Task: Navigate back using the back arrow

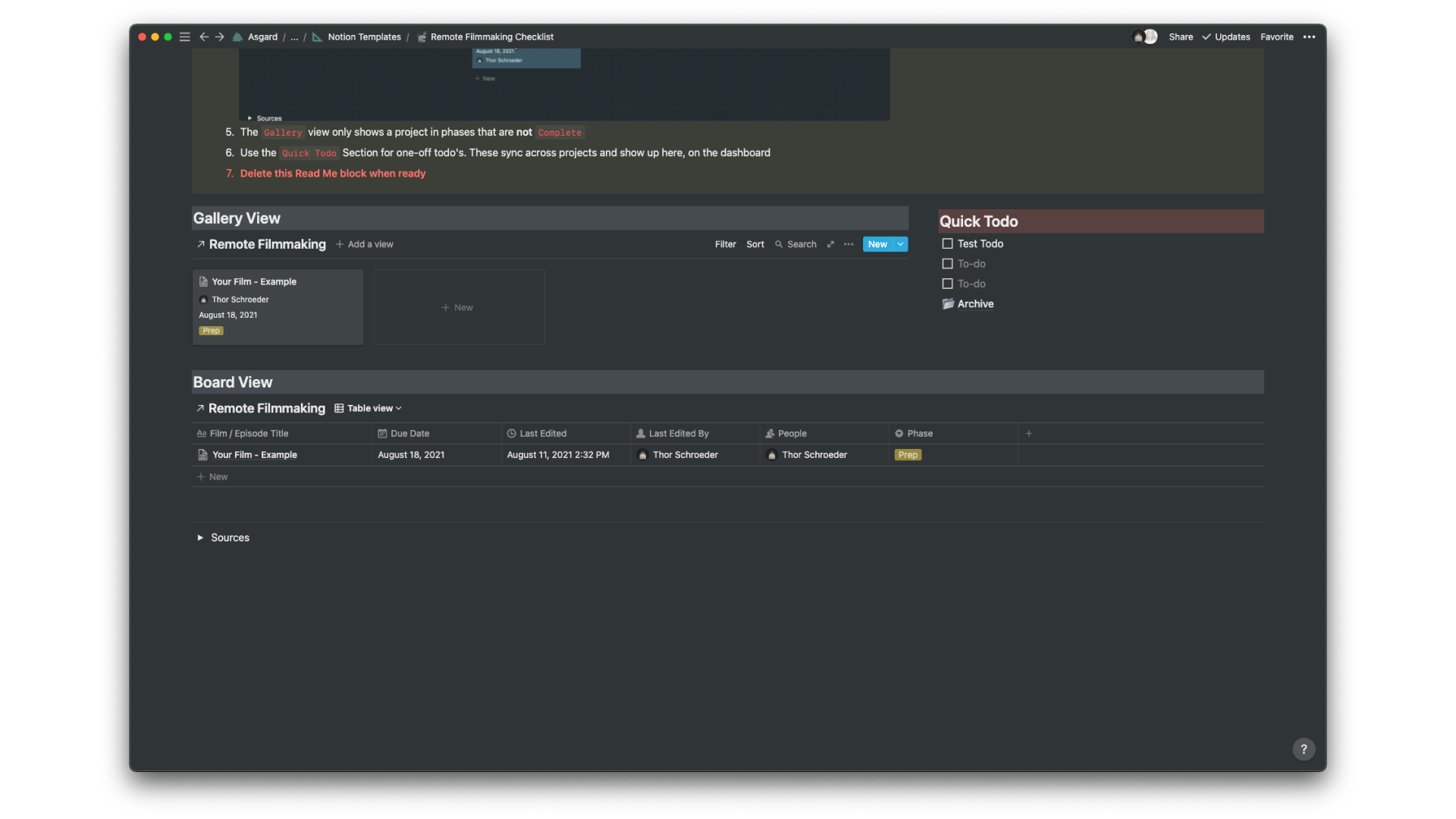Action: 204,36
